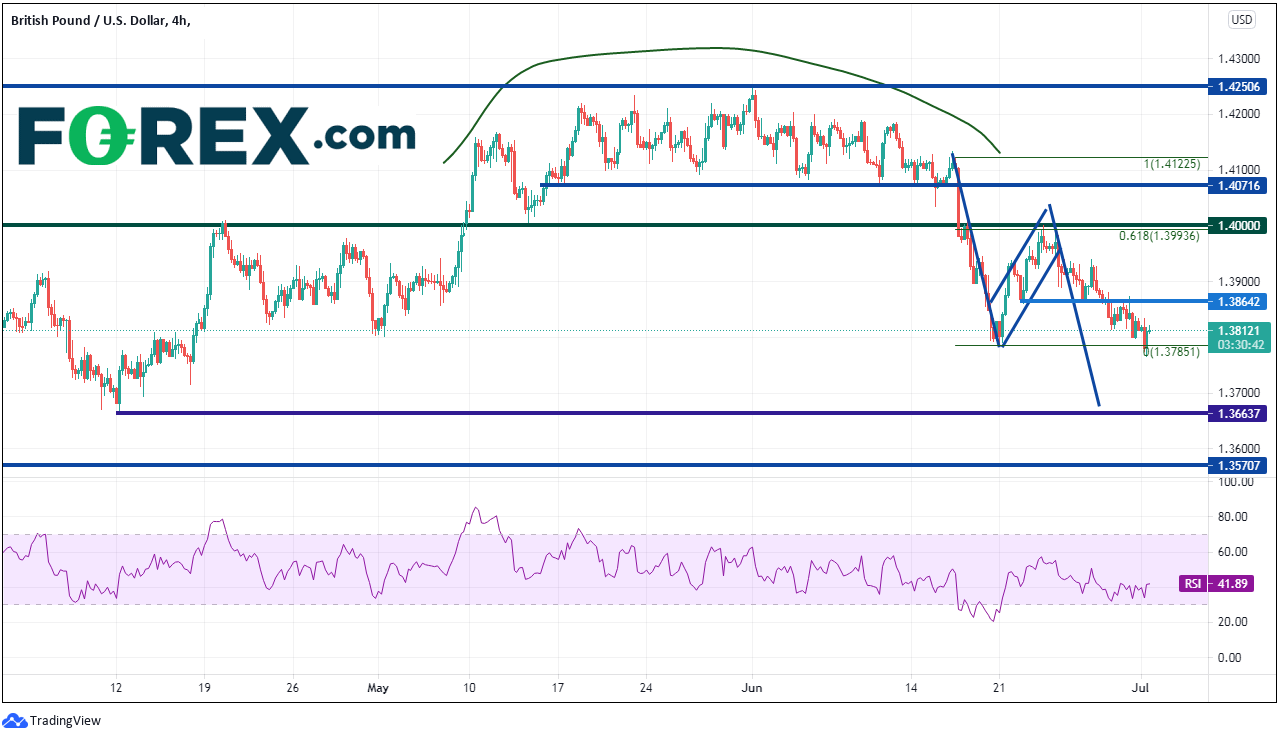Click the TradingView text link

65,720
